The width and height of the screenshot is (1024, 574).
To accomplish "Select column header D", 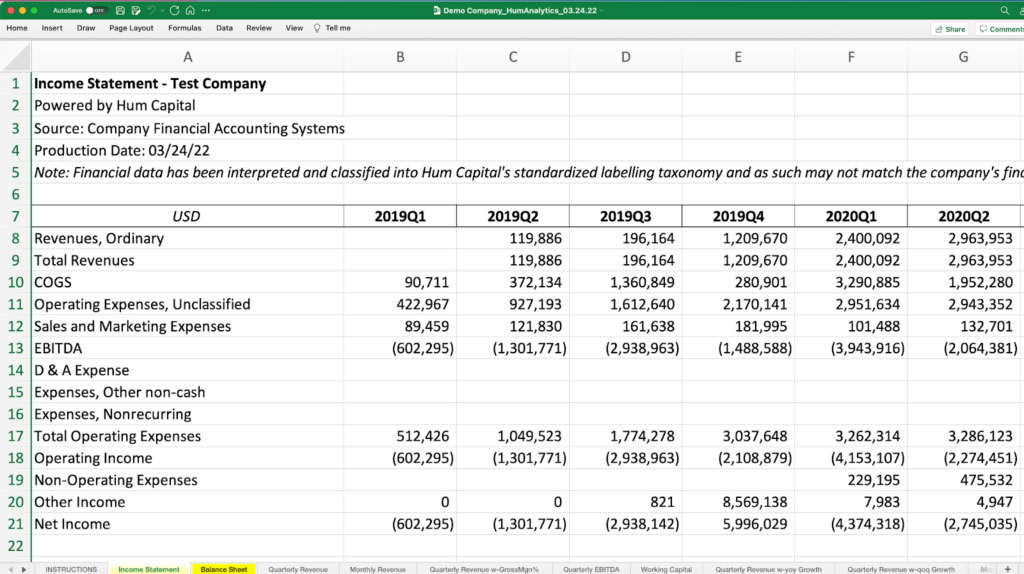I will [x=625, y=57].
